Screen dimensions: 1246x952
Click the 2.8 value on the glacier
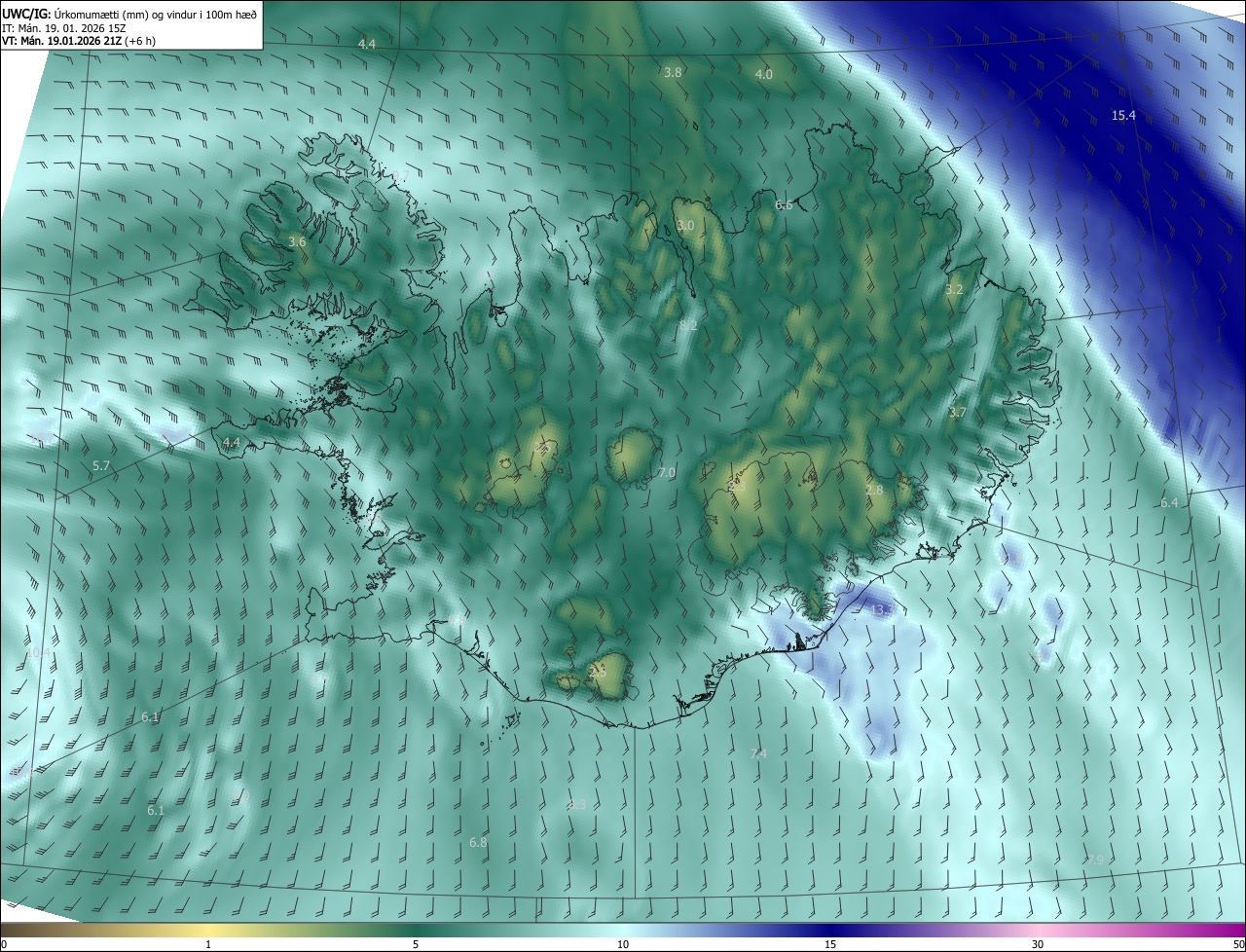pos(874,490)
